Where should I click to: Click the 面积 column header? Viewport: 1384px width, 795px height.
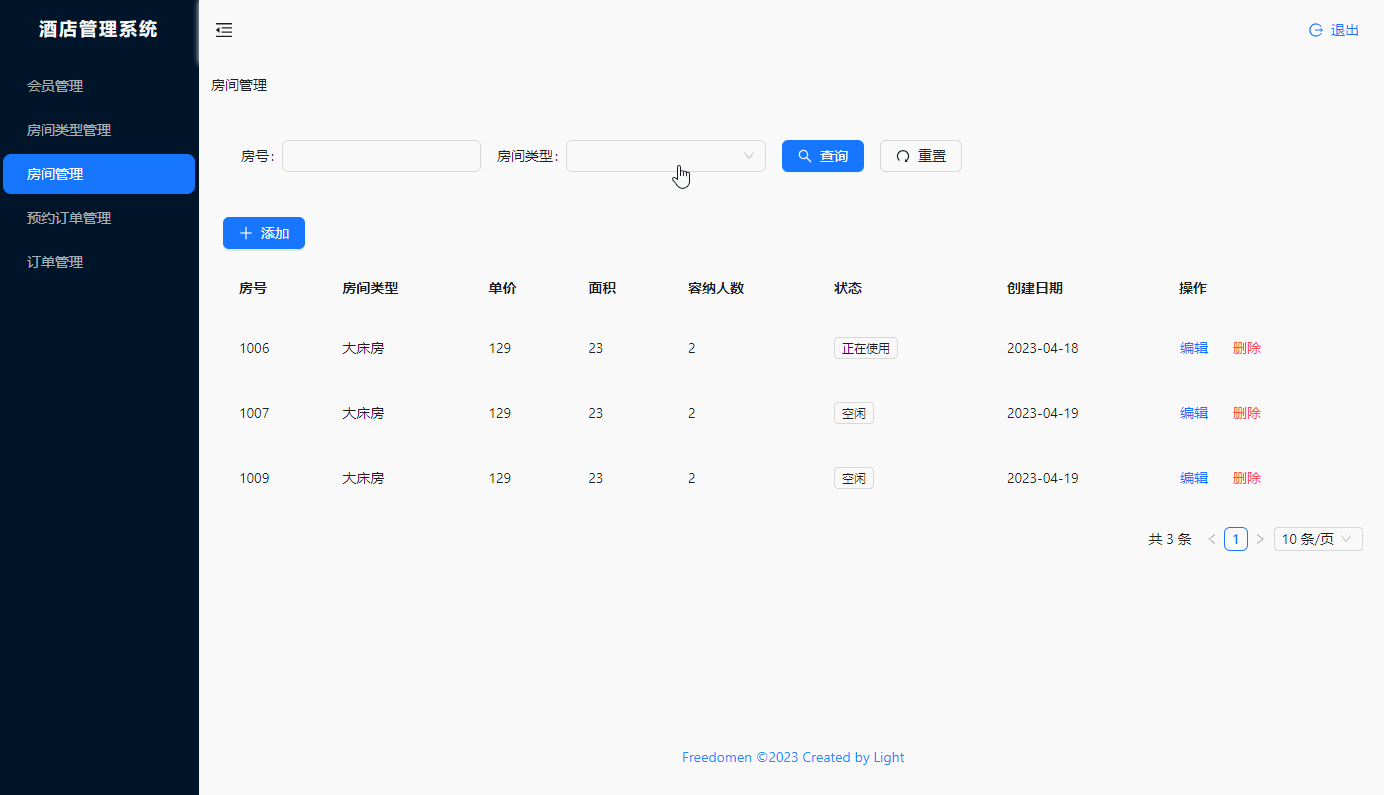[602, 288]
